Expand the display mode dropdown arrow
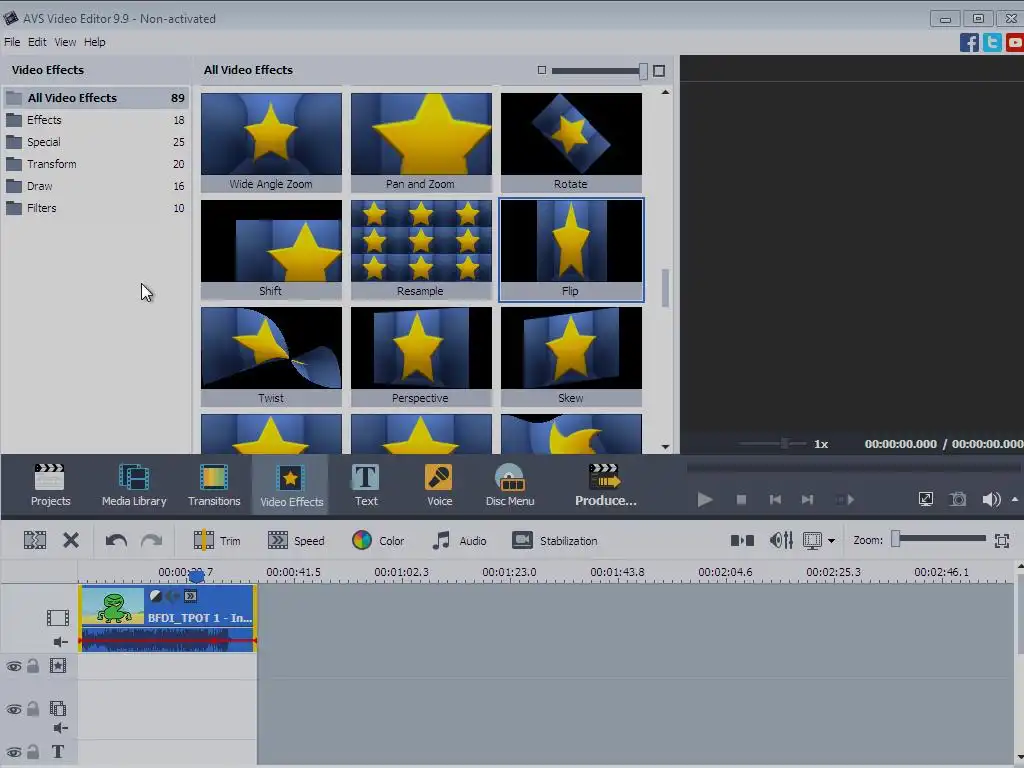The width and height of the screenshot is (1024, 768). point(831,541)
